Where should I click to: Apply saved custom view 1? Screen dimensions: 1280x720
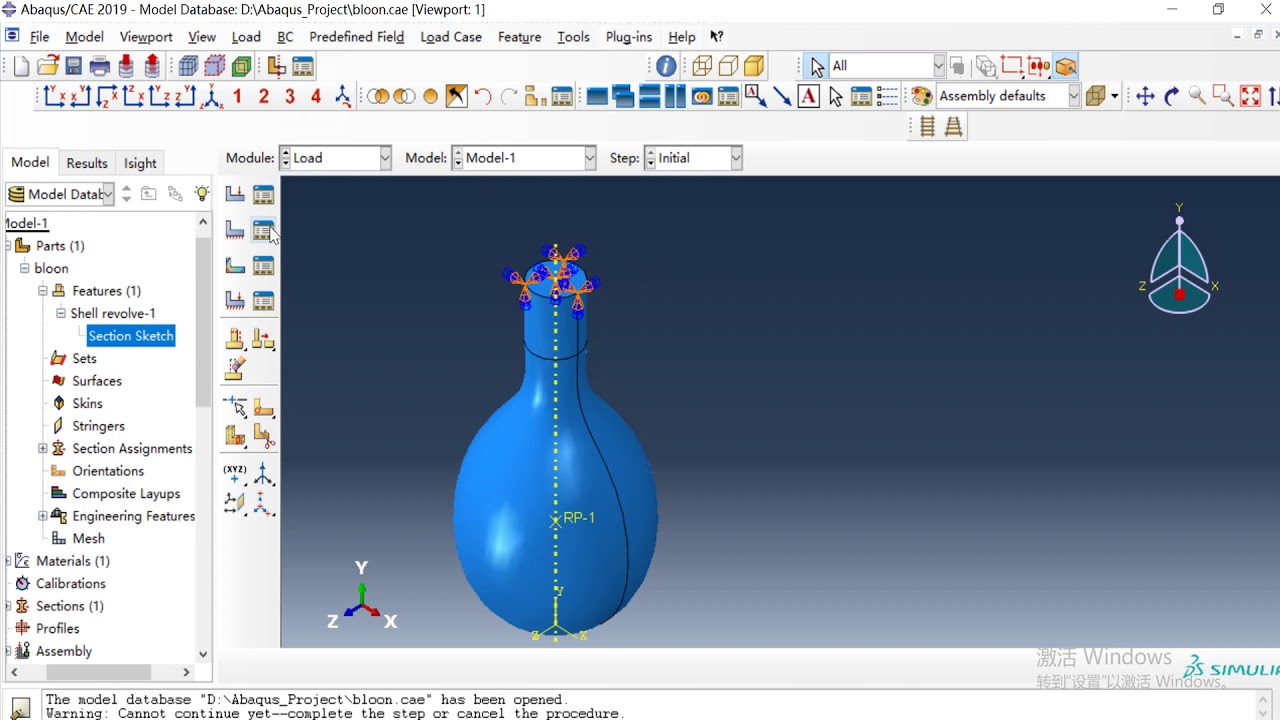pyautogui.click(x=237, y=97)
